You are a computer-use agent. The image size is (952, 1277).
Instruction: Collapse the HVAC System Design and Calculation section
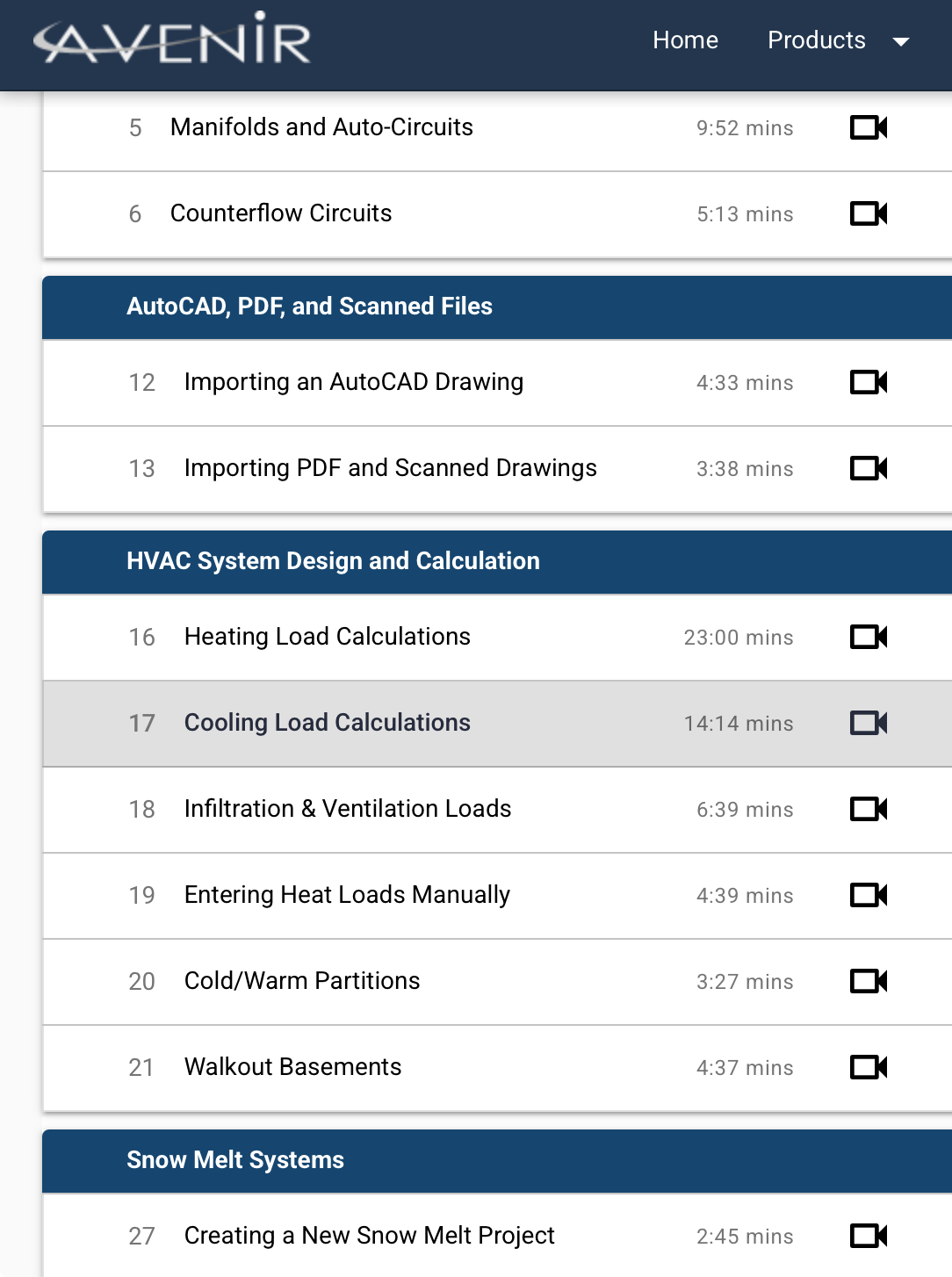[497, 561]
